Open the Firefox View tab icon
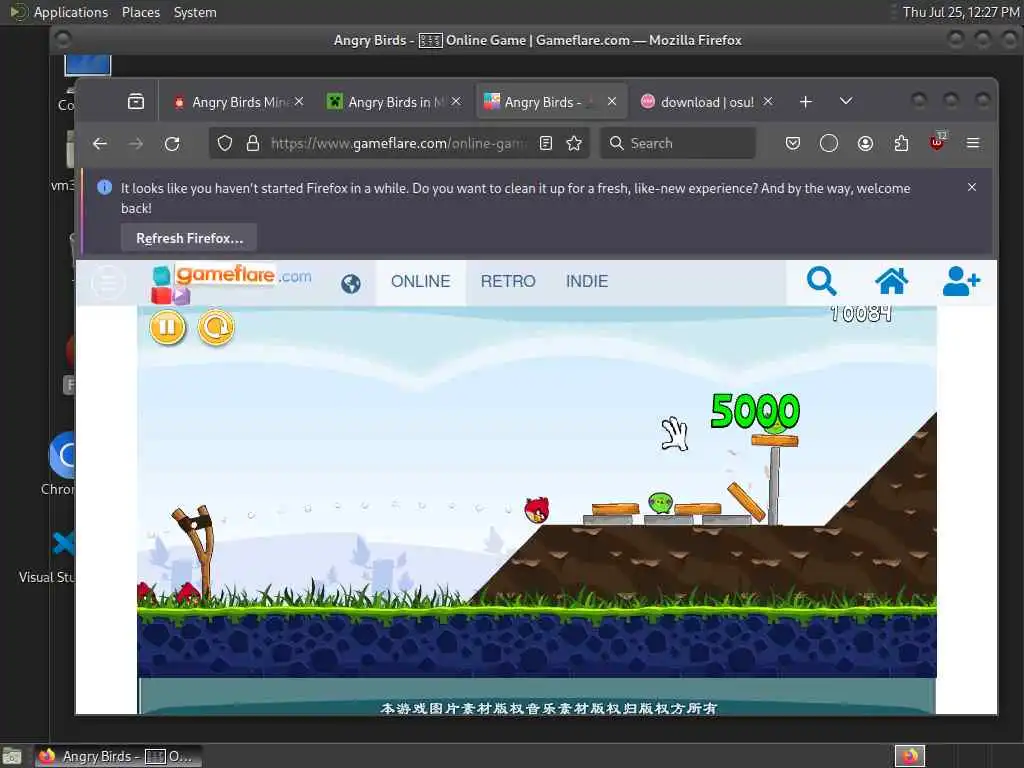The height and width of the screenshot is (768, 1024). tap(136, 102)
